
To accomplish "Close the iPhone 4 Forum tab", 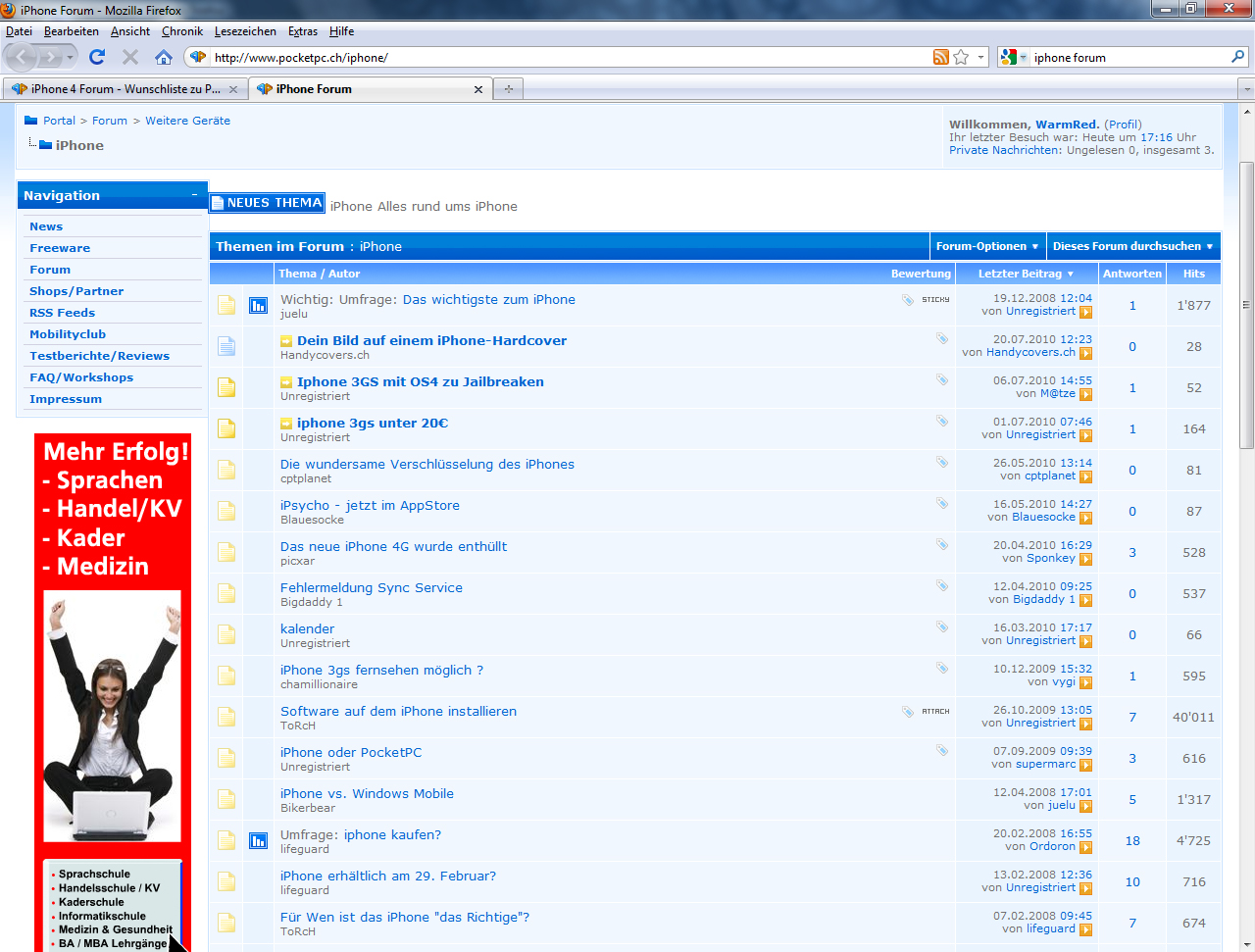I will pyautogui.click(x=233, y=89).
